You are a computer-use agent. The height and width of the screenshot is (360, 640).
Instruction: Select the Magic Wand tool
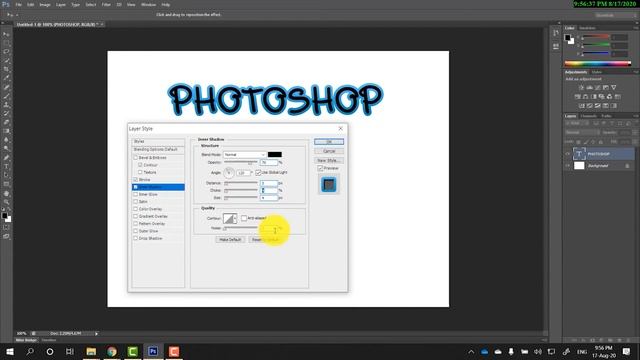click(x=6, y=60)
